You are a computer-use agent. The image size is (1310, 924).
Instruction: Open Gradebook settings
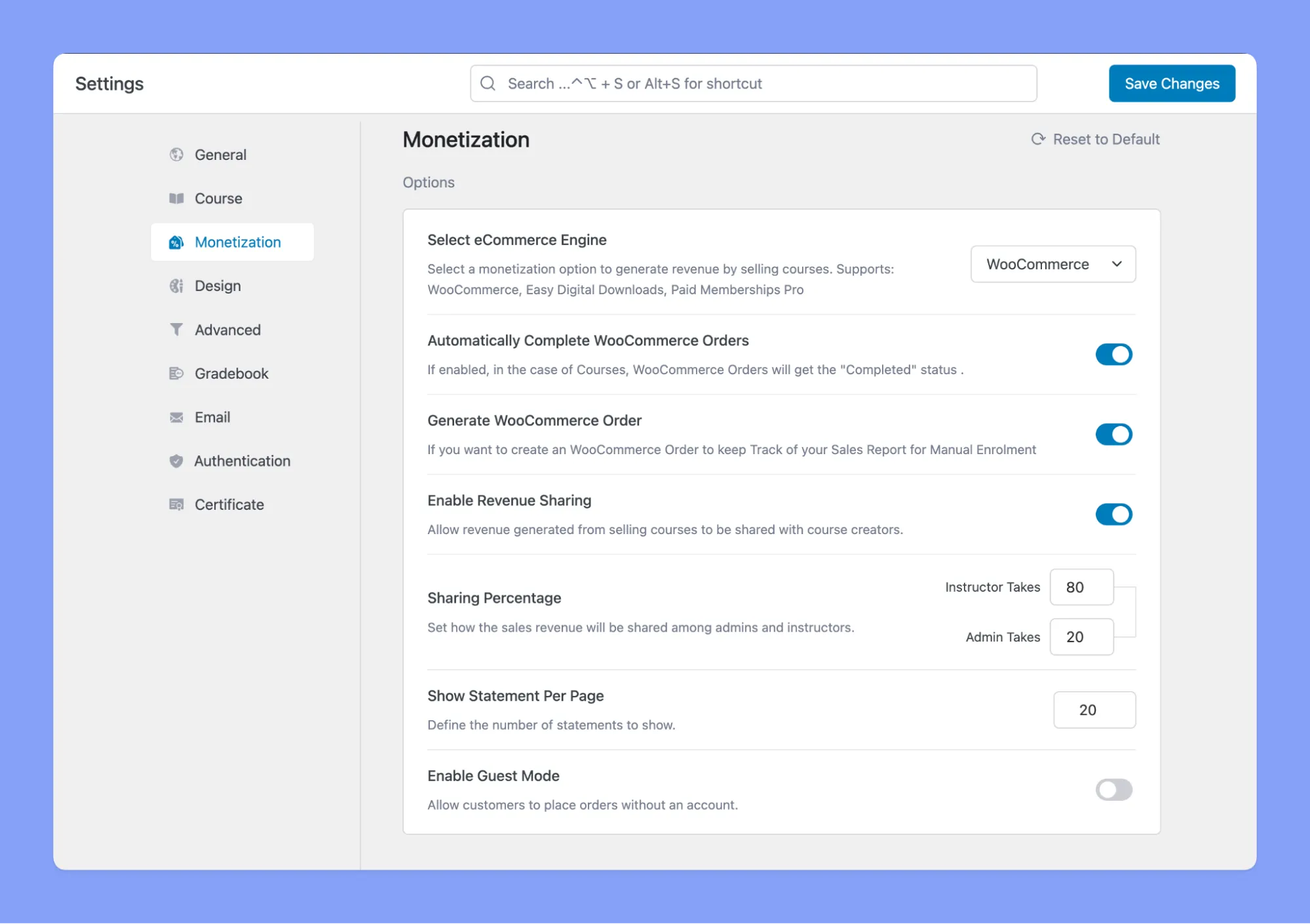(233, 374)
